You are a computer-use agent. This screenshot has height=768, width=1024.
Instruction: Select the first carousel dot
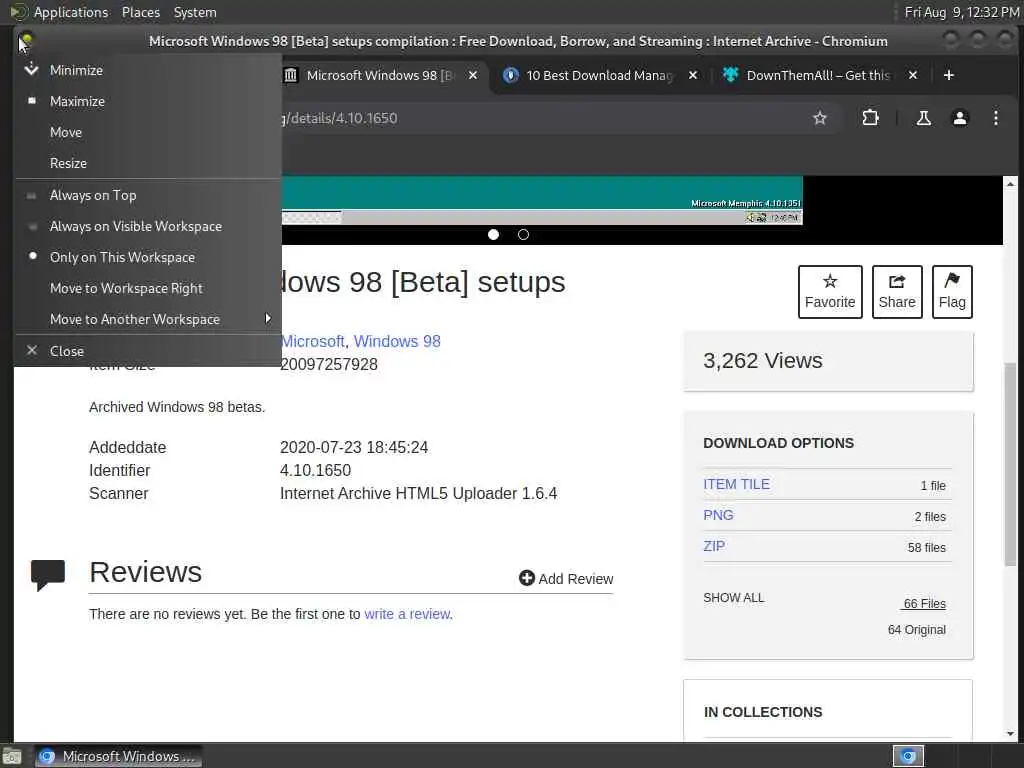point(494,234)
